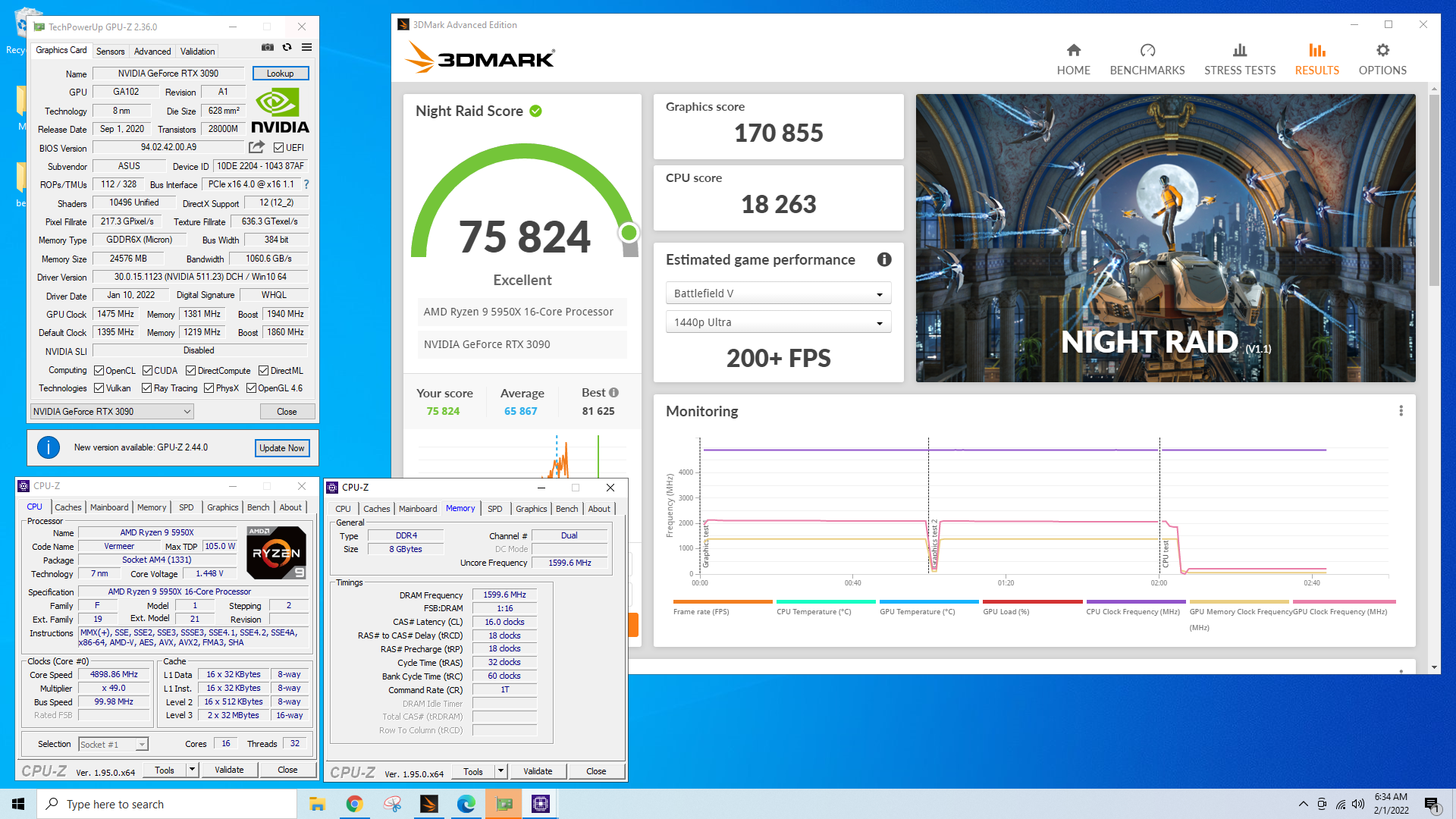
Task: Click GPU-Z Close button
Action: [287, 412]
